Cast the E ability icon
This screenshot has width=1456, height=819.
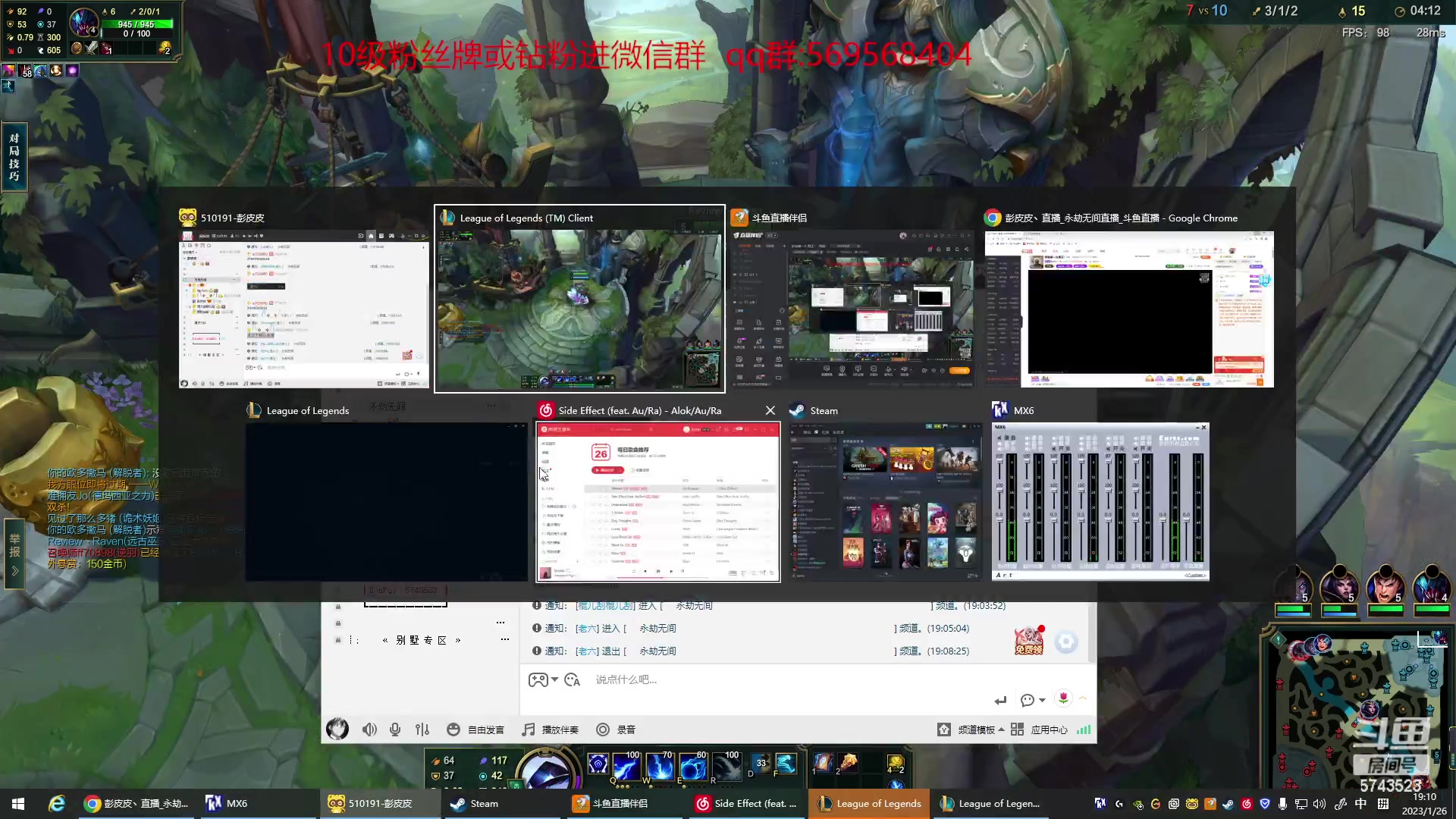click(x=694, y=766)
